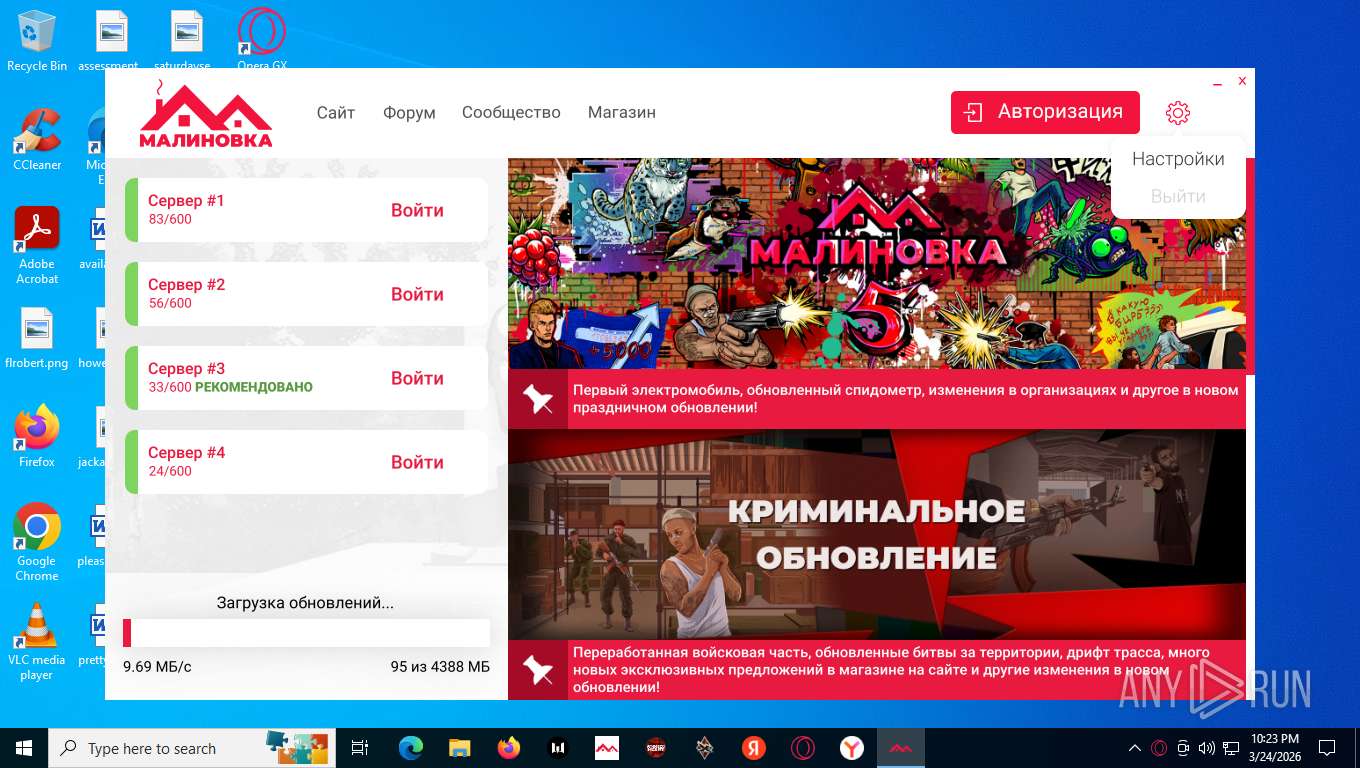Click the Сервер #3 title text

[x=186, y=369]
